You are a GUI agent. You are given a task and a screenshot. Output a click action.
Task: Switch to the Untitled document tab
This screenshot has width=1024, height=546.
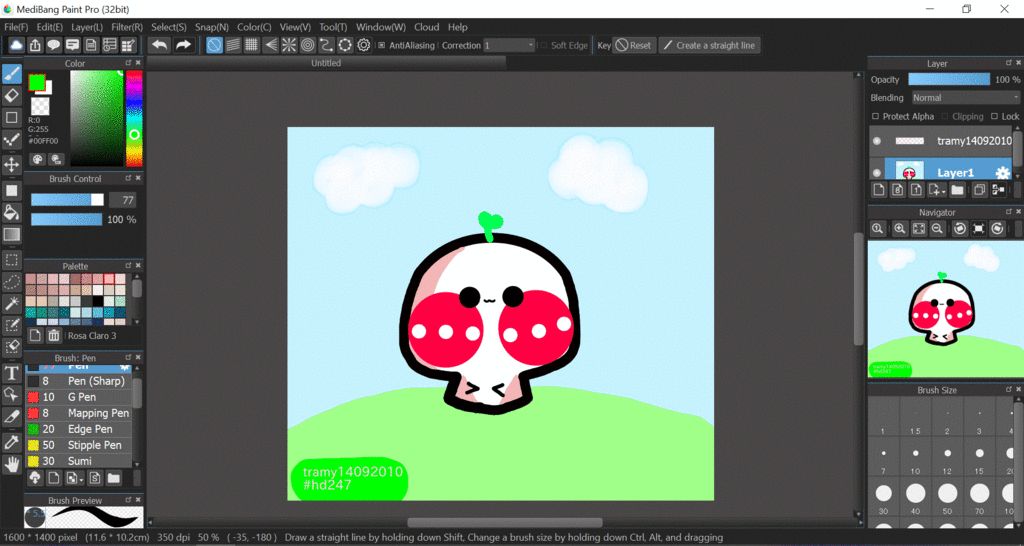click(326, 63)
